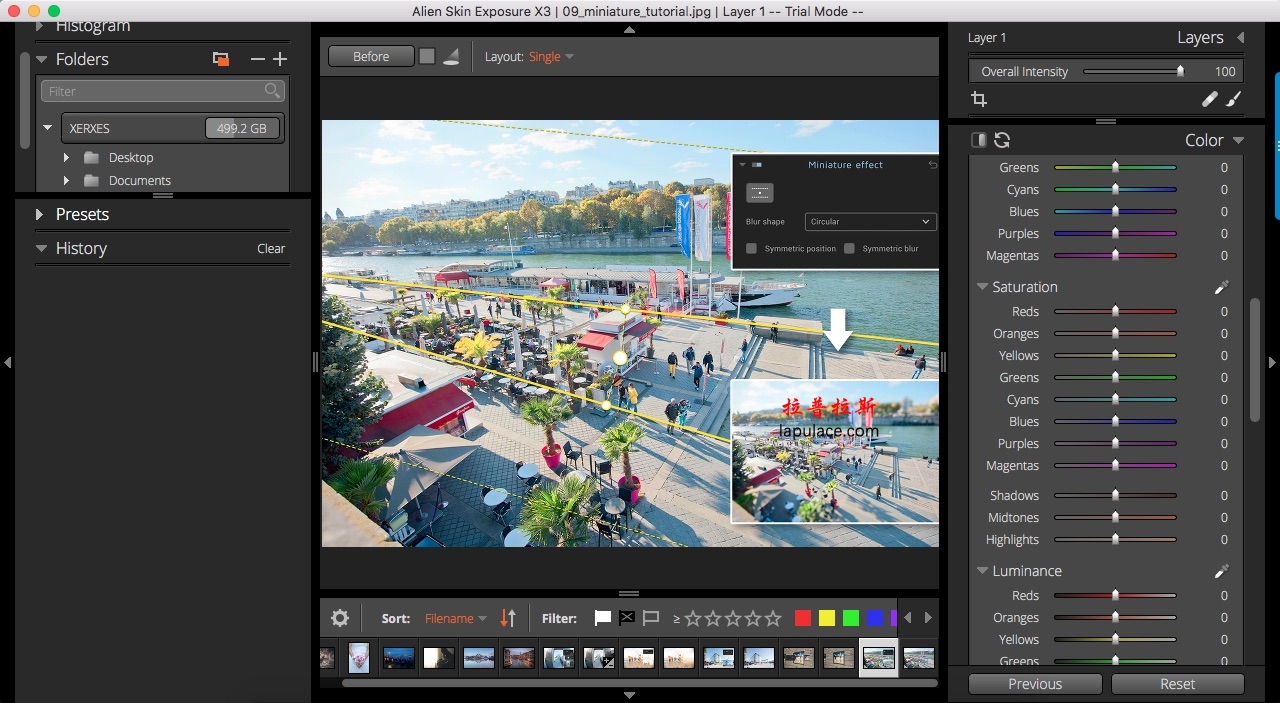Expand the Desktop folder tree item
Image resolution: width=1280 pixels, height=703 pixels.
point(66,157)
